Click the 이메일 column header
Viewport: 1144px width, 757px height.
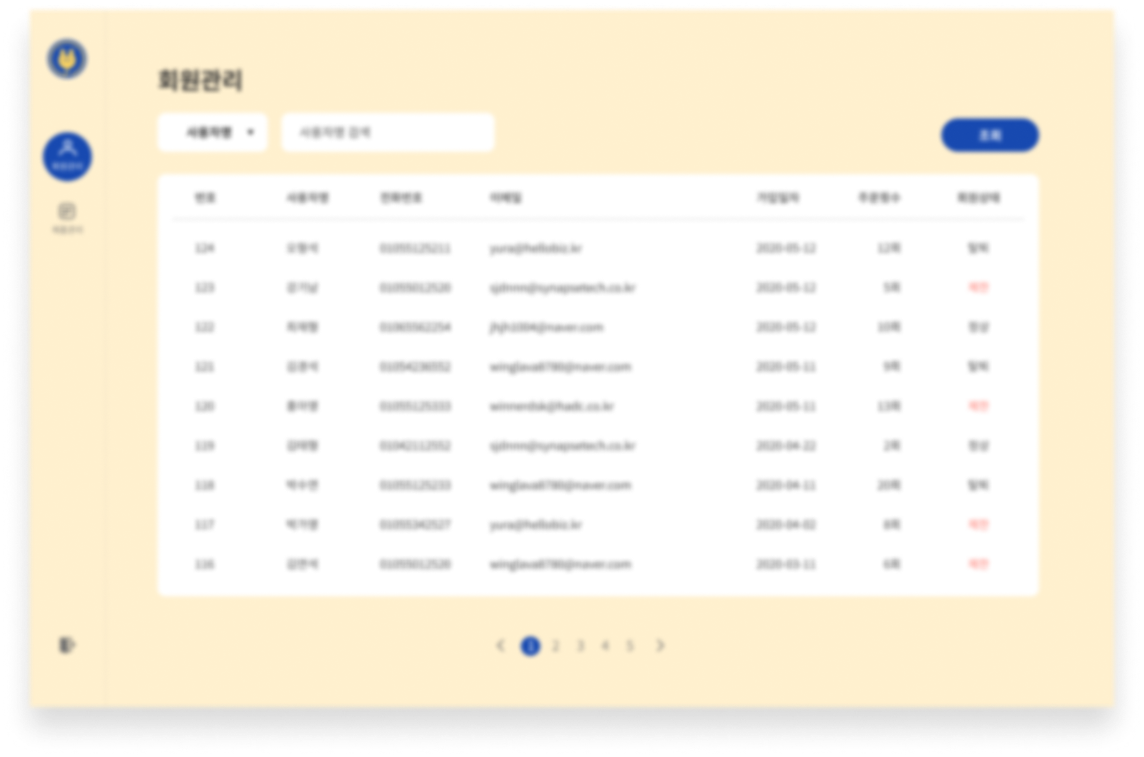[x=506, y=198]
